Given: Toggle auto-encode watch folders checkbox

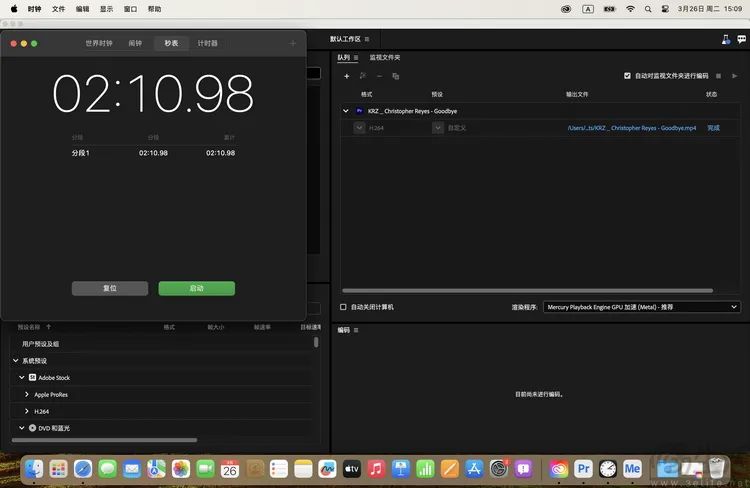Looking at the screenshot, I should tap(628, 75).
